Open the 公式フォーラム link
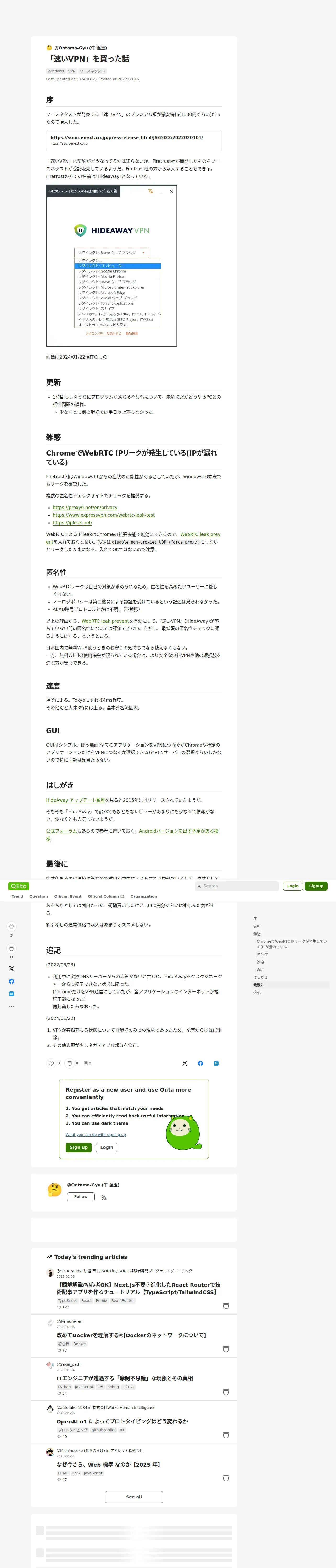The width and height of the screenshot is (336, 1568). tap(61, 831)
